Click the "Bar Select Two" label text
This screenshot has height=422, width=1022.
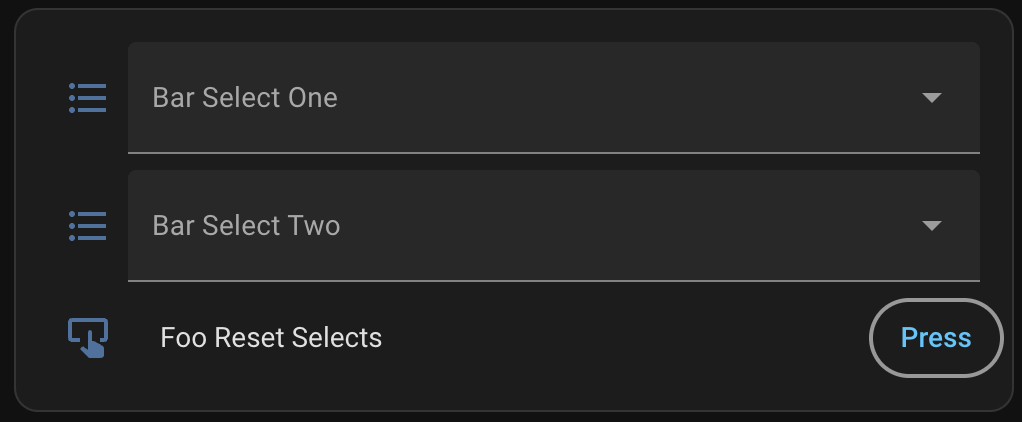tap(246, 226)
